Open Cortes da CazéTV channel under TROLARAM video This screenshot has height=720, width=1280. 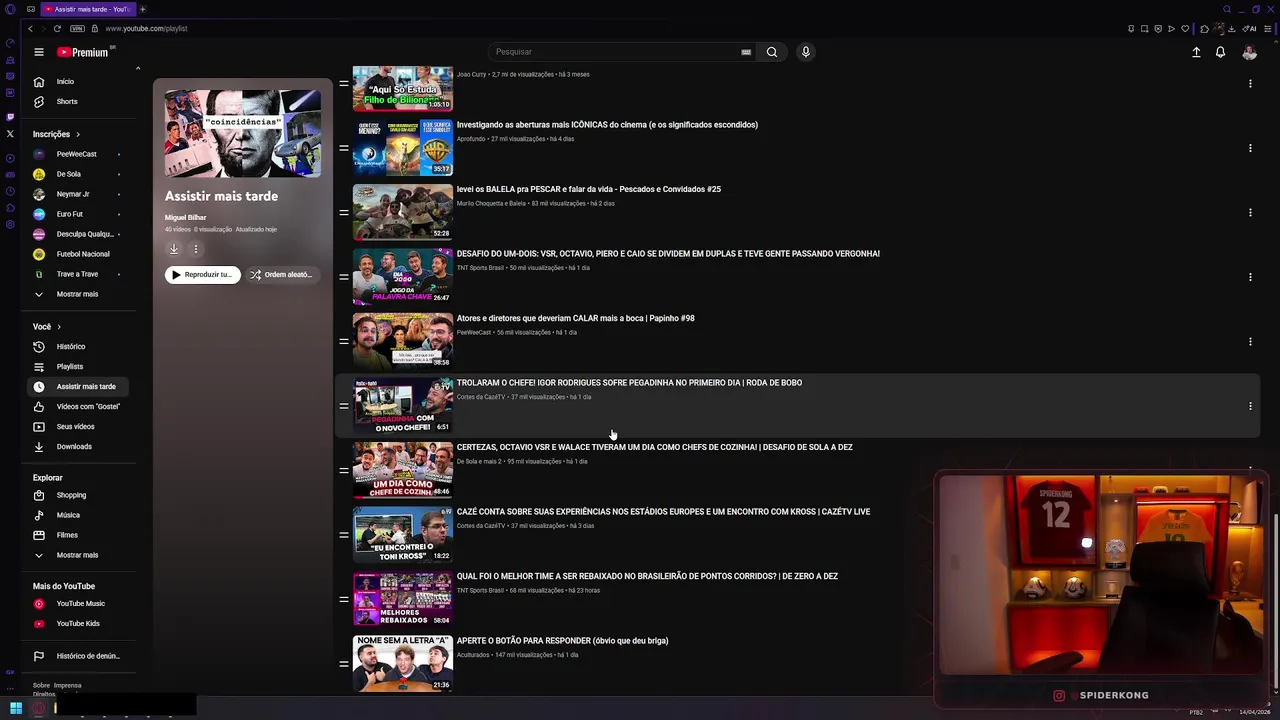pyautogui.click(x=481, y=397)
